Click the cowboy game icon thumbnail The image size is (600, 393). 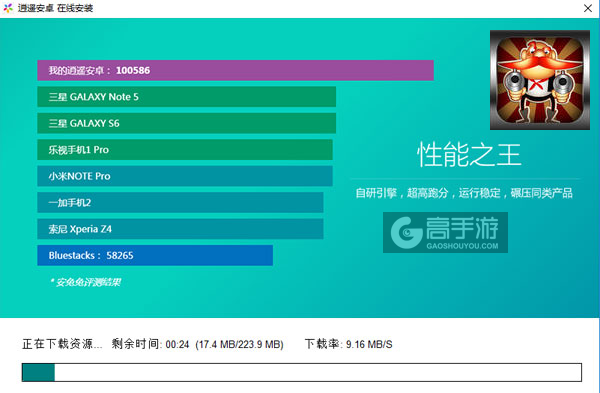[x=540, y=80]
